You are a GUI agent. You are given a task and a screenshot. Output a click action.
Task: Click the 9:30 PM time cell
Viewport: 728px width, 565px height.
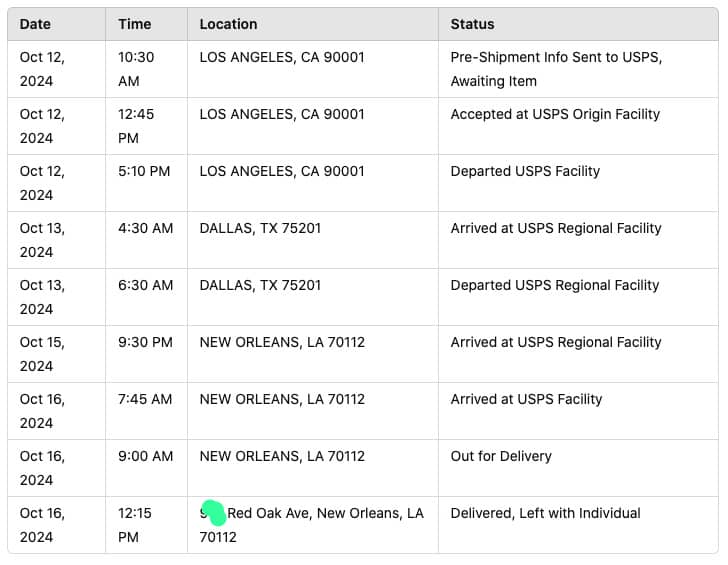pyautogui.click(x=145, y=342)
